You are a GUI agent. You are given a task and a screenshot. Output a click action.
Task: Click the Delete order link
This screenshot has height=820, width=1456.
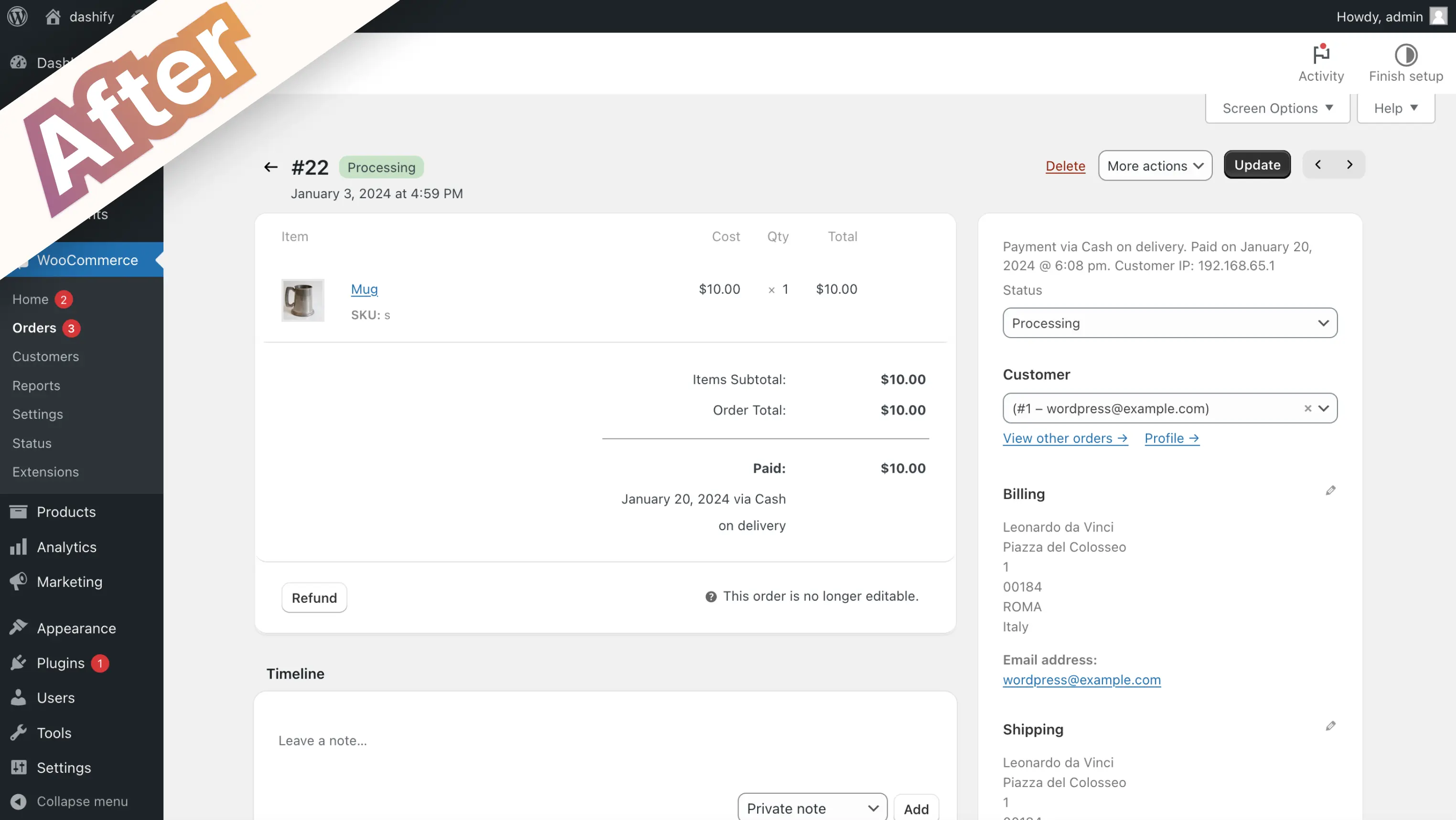click(x=1065, y=165)
